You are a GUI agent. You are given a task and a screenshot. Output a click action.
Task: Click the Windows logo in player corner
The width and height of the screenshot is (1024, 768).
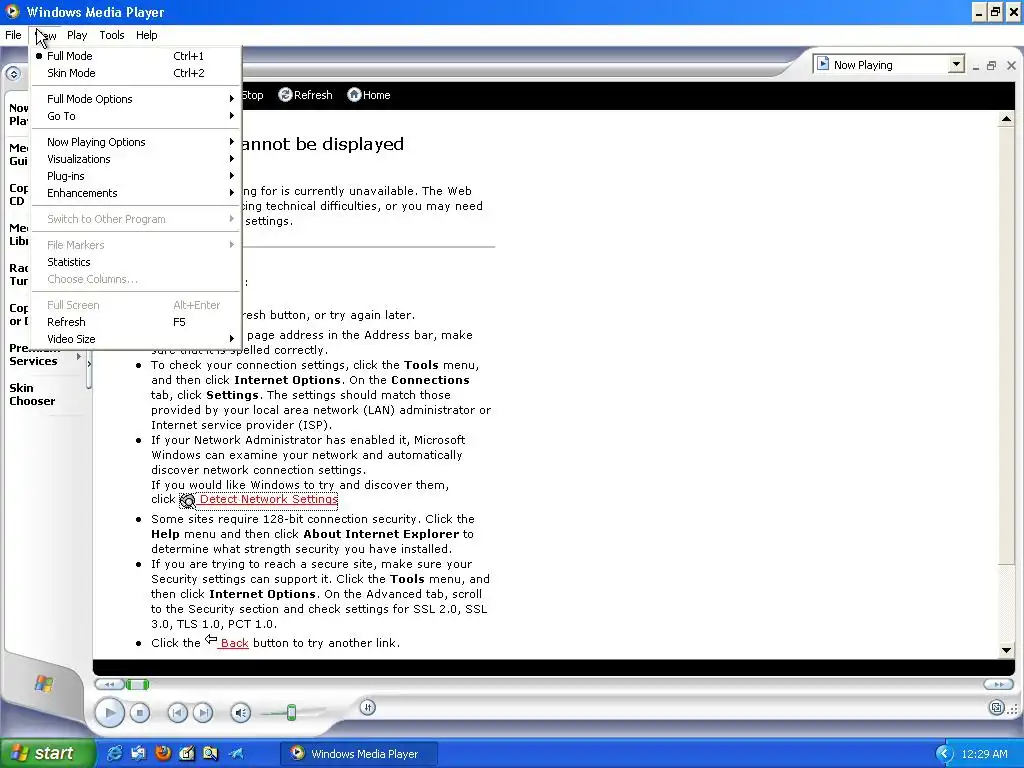(x=44, y=684)
